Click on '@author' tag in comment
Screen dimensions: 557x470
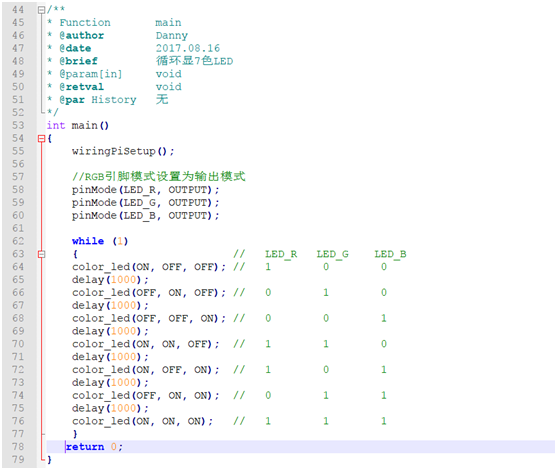pyautogui.click(x=82, y=36)
